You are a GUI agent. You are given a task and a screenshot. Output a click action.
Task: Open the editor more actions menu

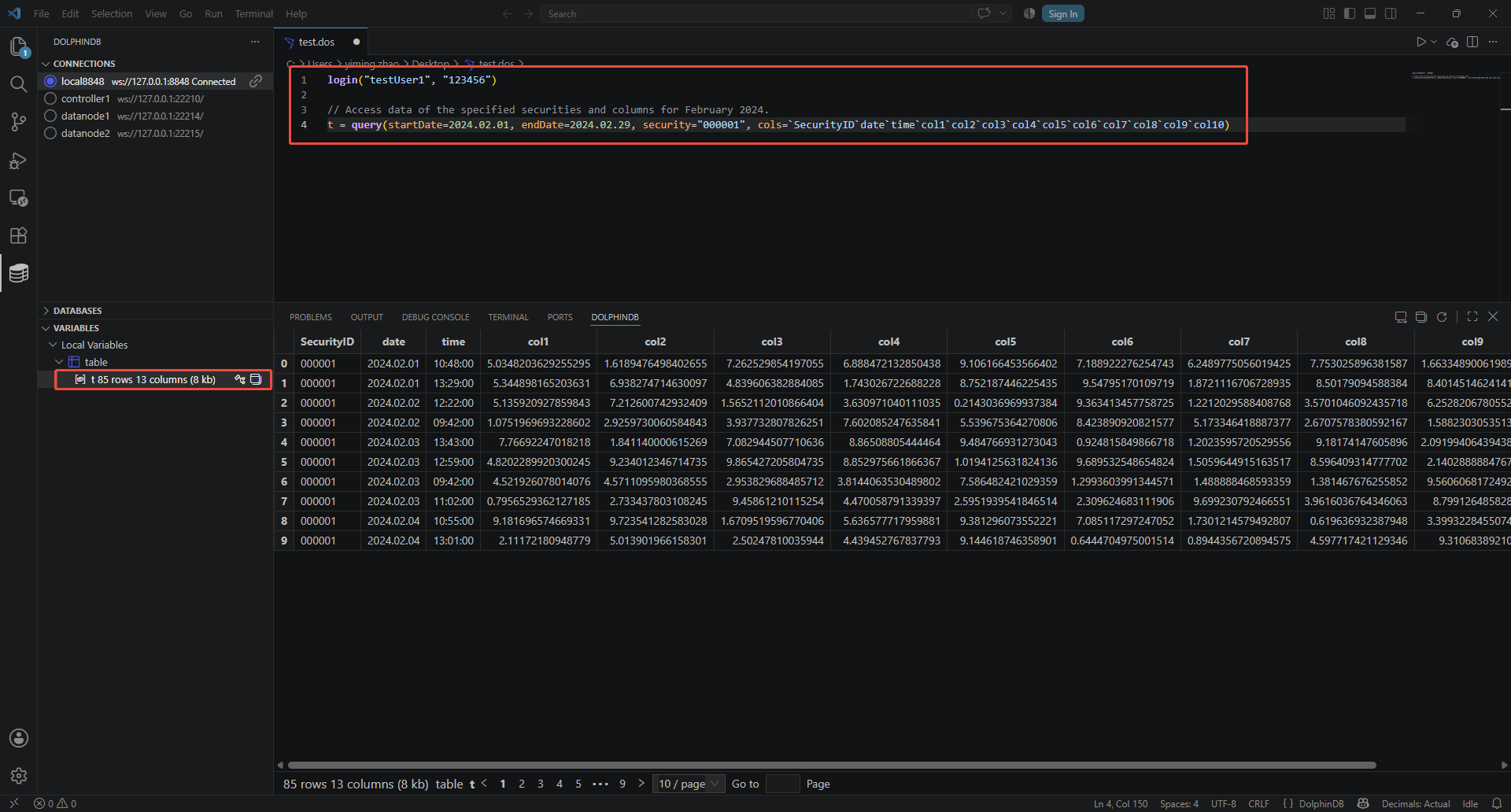click(x=1493, y=42)
